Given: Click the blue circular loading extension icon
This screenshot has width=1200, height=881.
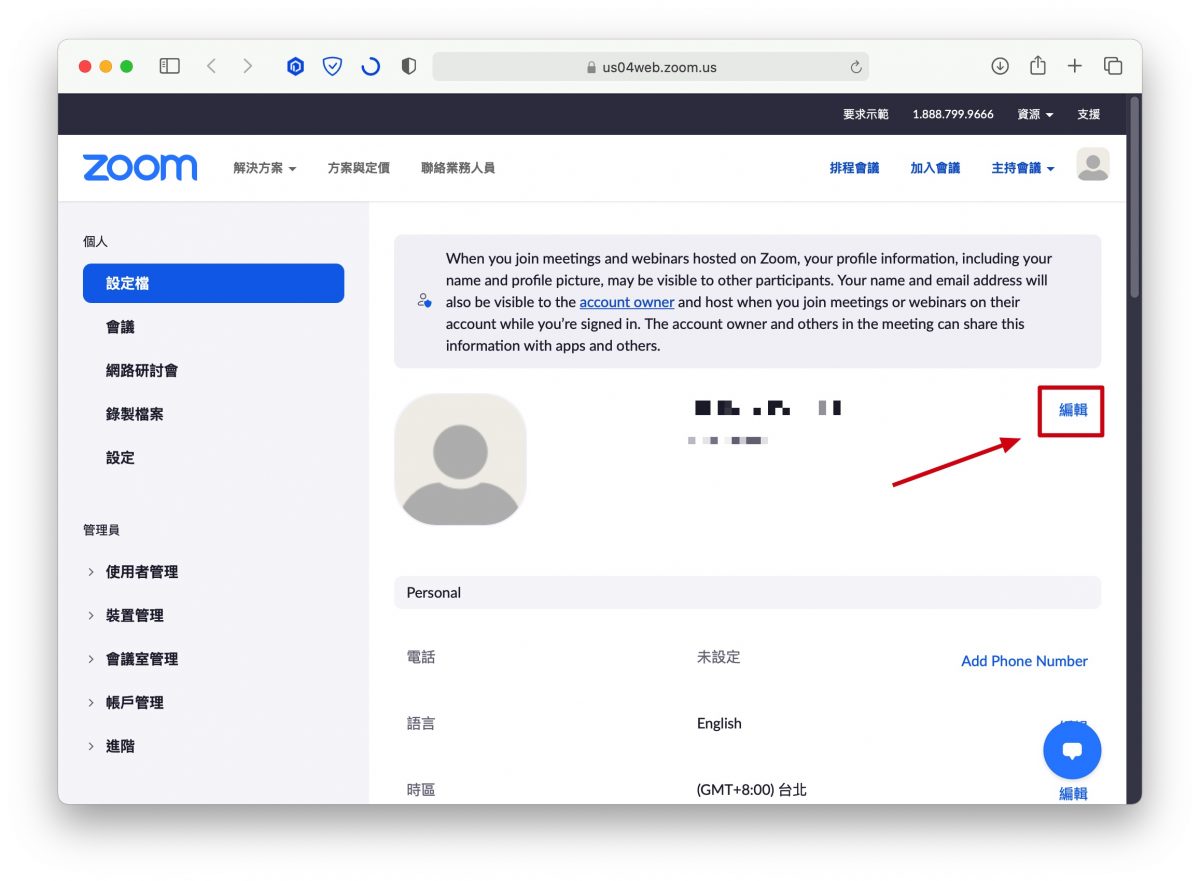Looking at the screenshot, I should [x=370, y=67].
